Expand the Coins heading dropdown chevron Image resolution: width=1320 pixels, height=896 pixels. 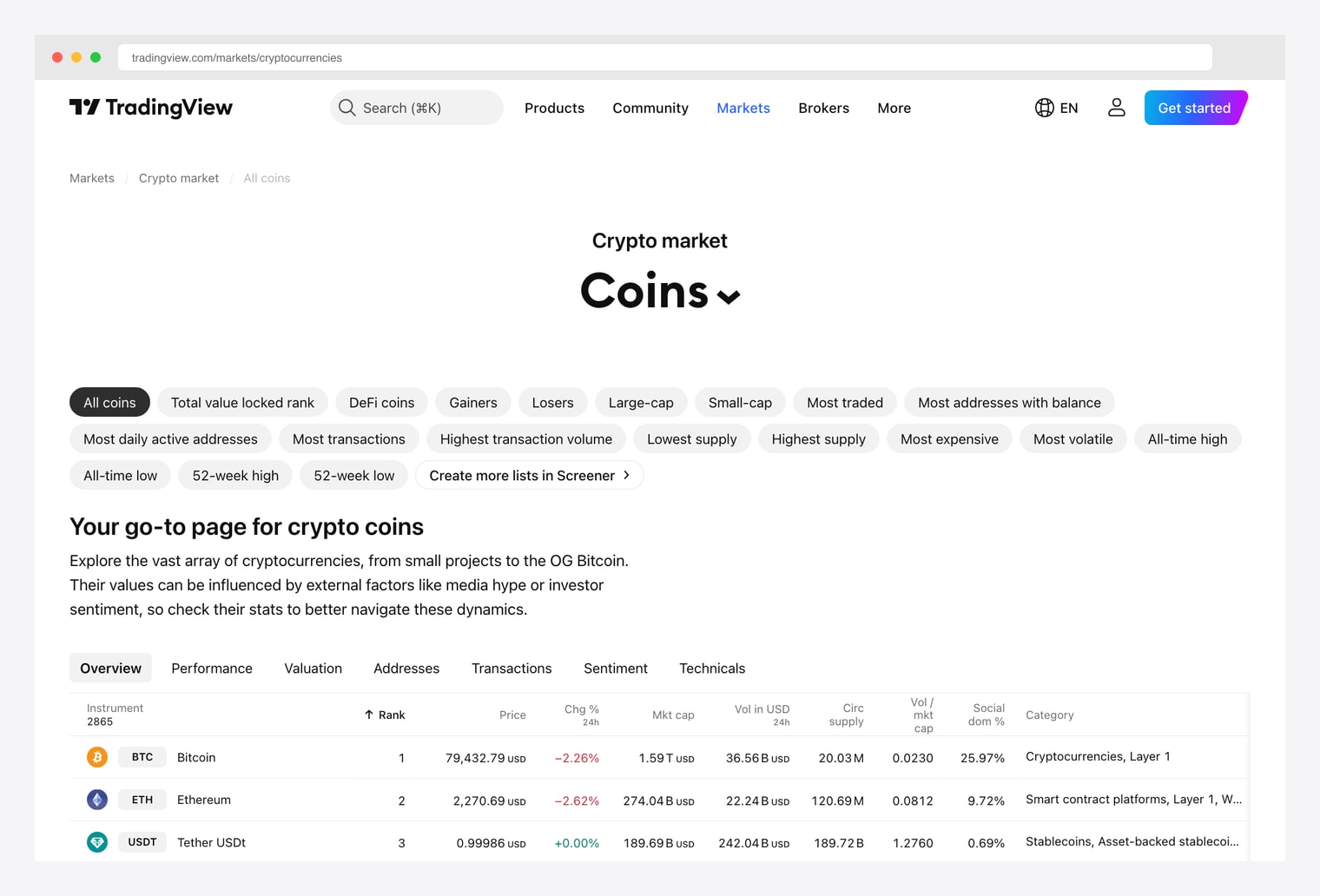tap(729, 297)
